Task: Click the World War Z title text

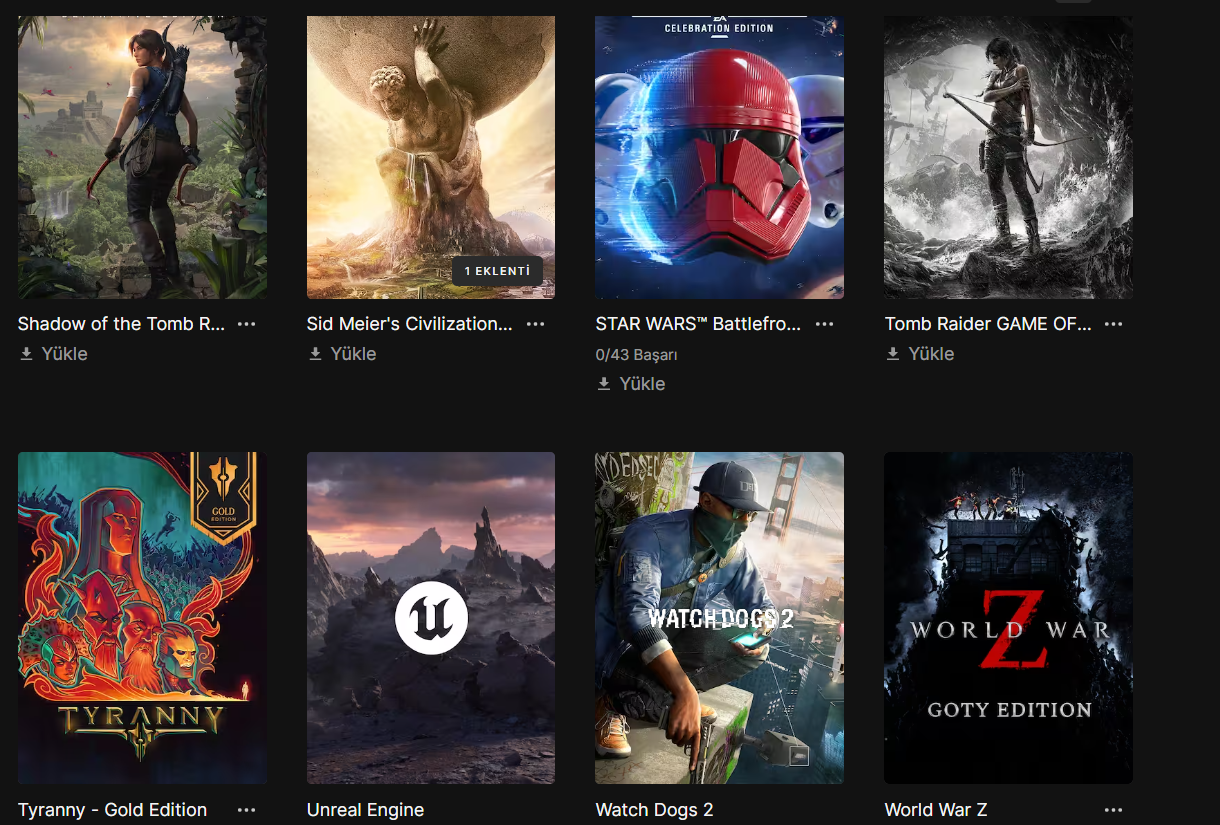Action: pos(936,810)
